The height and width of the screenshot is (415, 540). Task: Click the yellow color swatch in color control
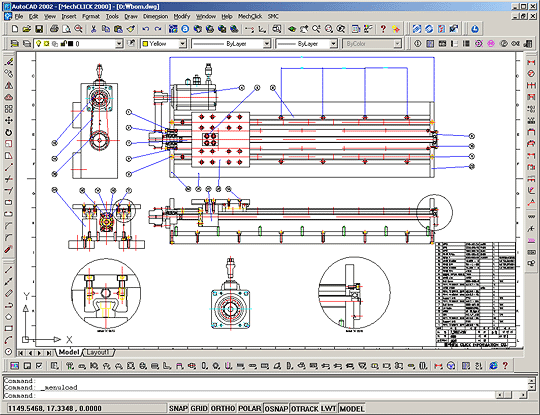(145, 44)
